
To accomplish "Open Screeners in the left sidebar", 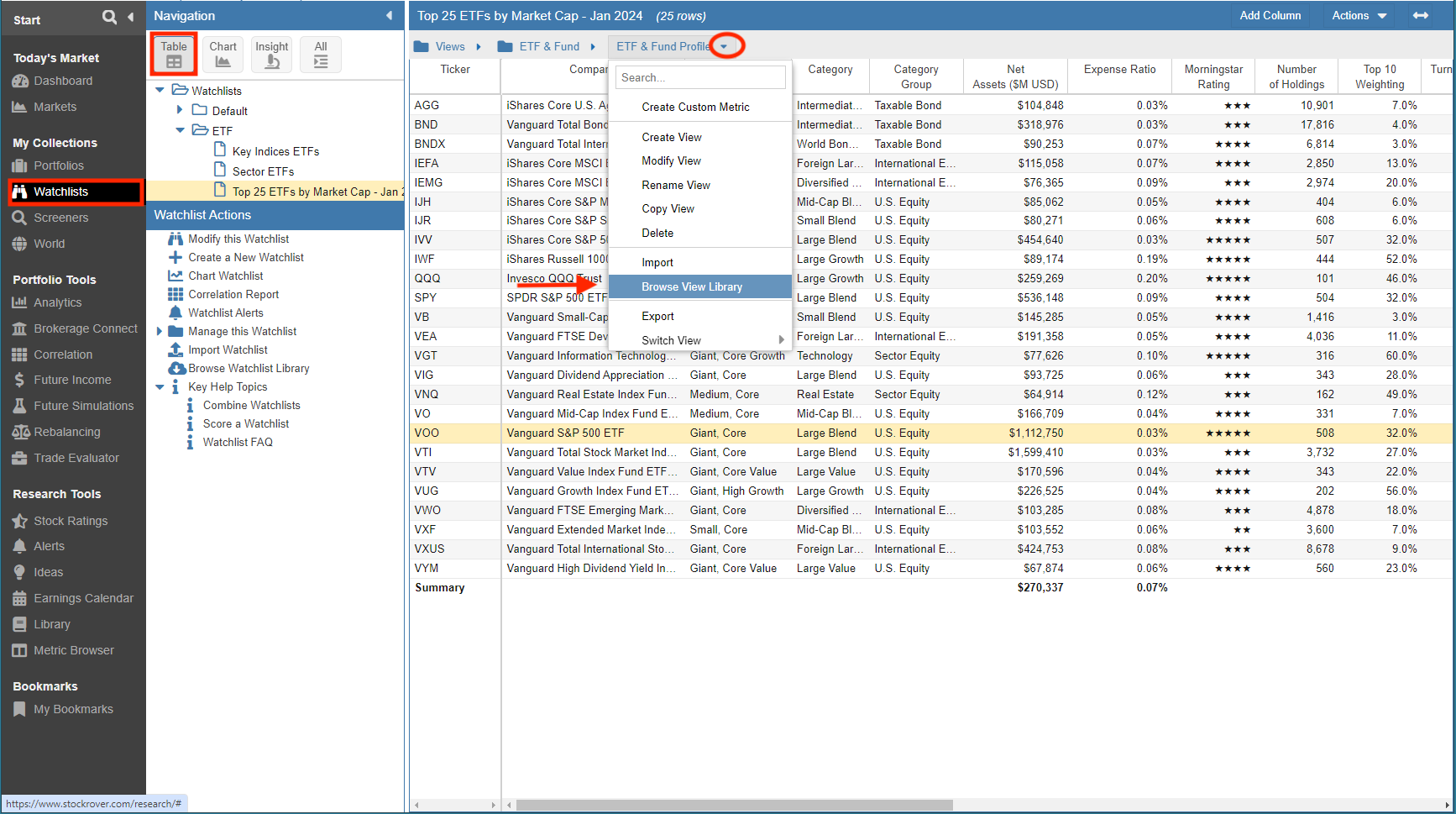I will pos(60,218).
